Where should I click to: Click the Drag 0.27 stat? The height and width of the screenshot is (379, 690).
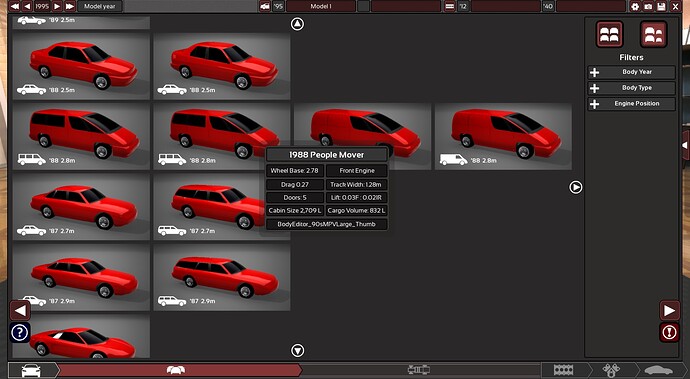[294, 184]
